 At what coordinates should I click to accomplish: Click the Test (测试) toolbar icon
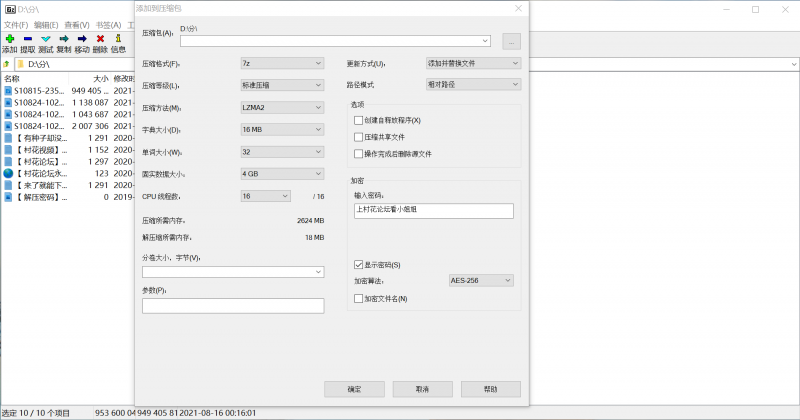coord(45,38)
